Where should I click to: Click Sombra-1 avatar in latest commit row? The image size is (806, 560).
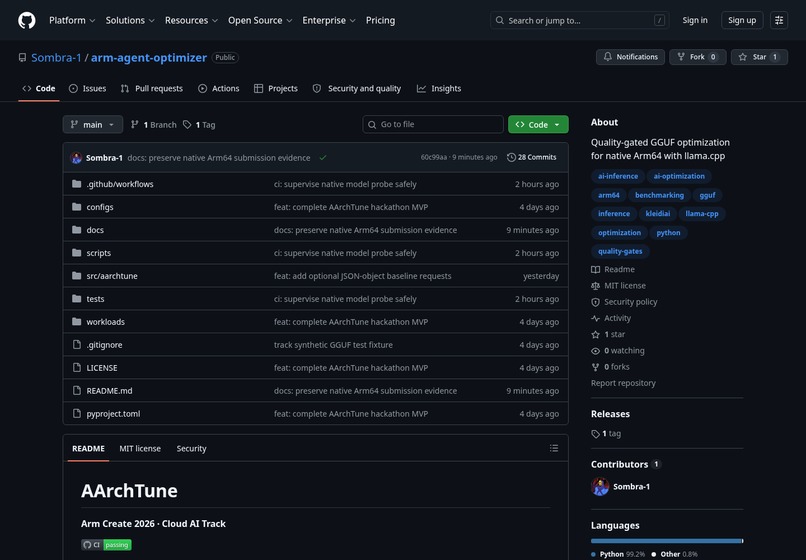click(77, 158)
